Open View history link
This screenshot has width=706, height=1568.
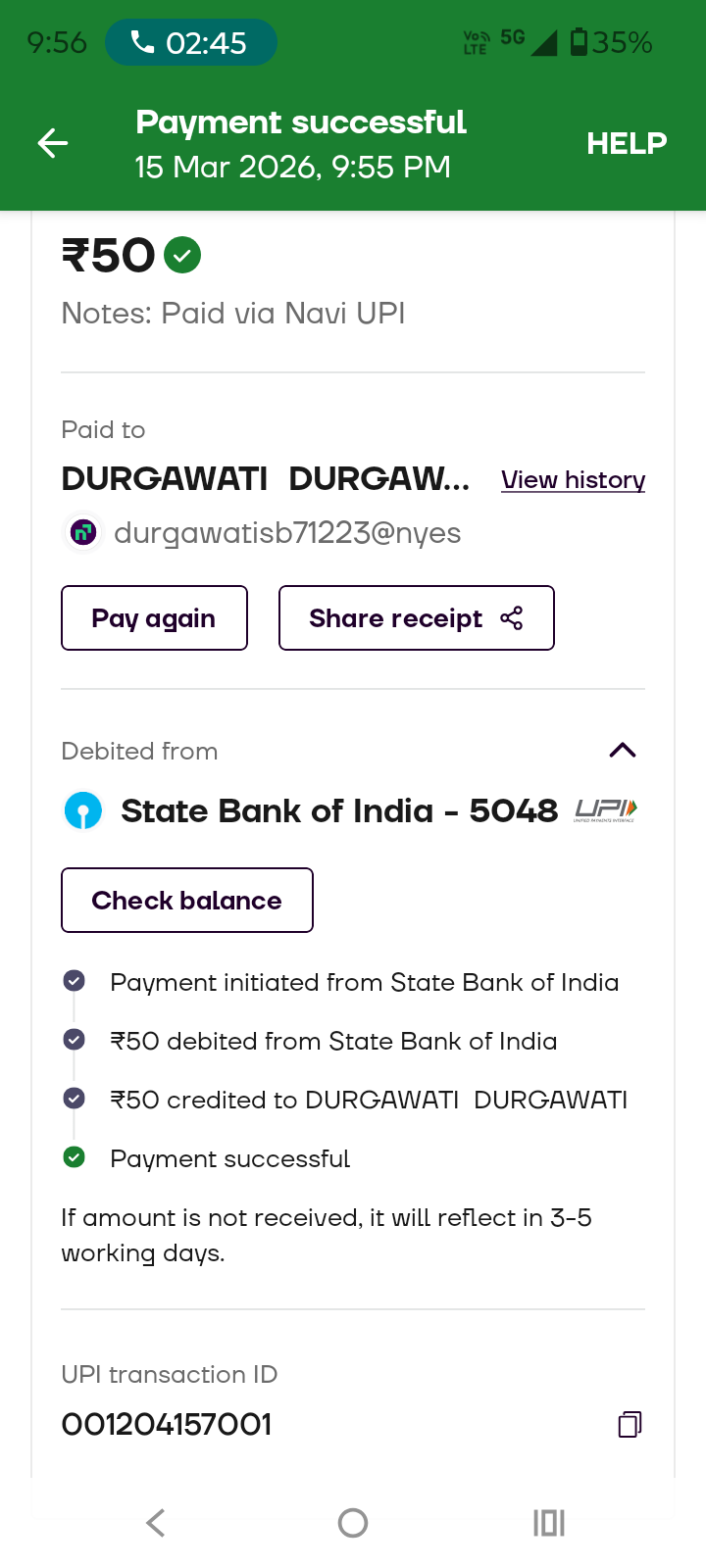coord(573,480)
